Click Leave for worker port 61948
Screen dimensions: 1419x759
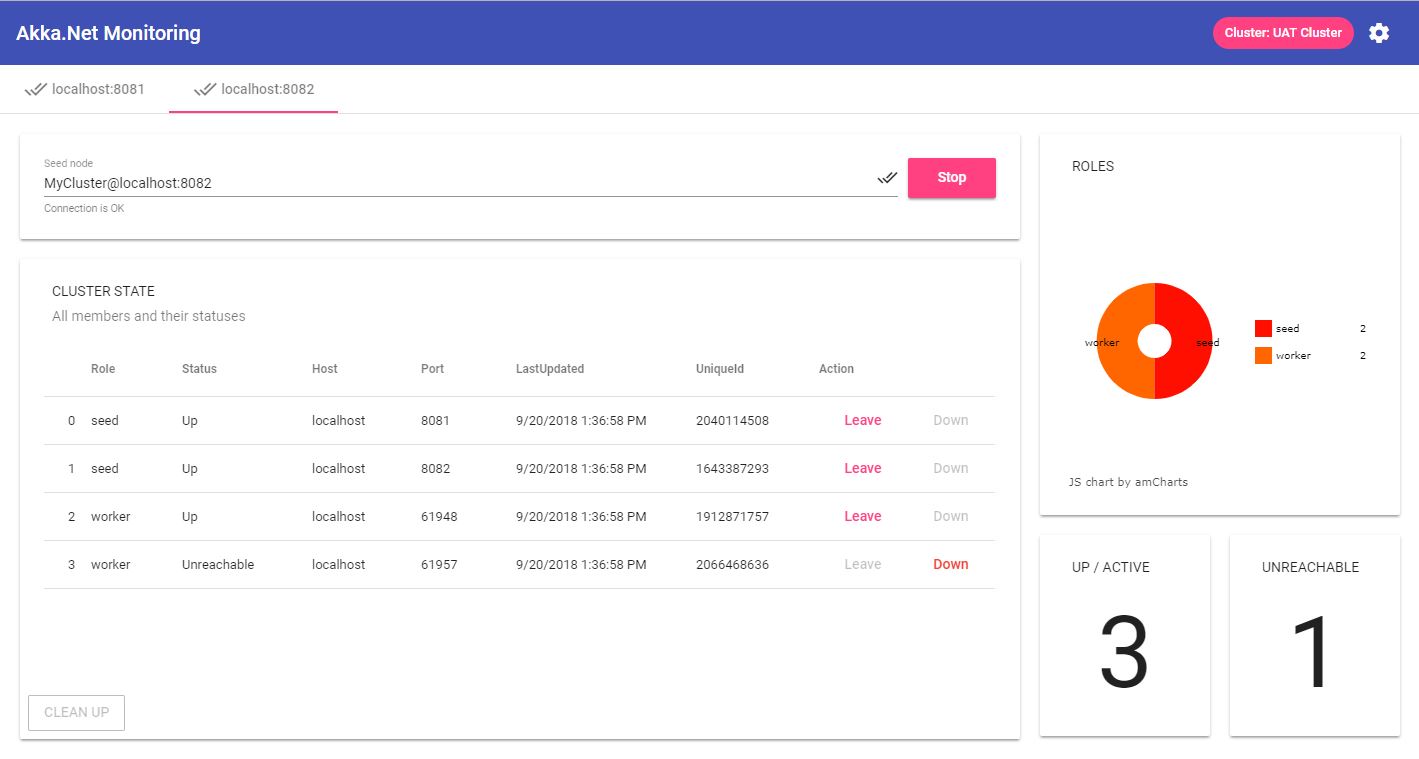pos(862,516)
